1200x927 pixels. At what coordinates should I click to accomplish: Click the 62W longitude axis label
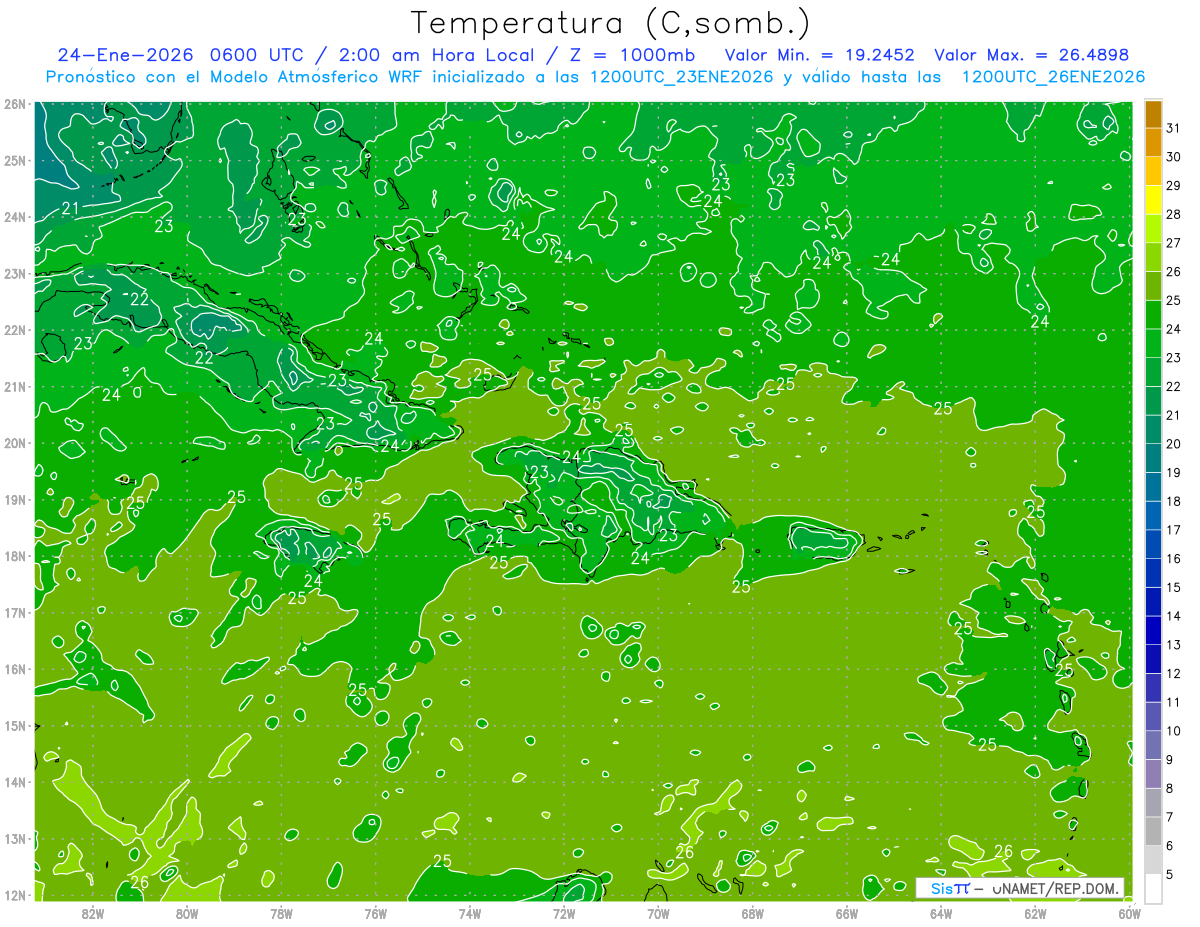click(x=1035, y=913)
